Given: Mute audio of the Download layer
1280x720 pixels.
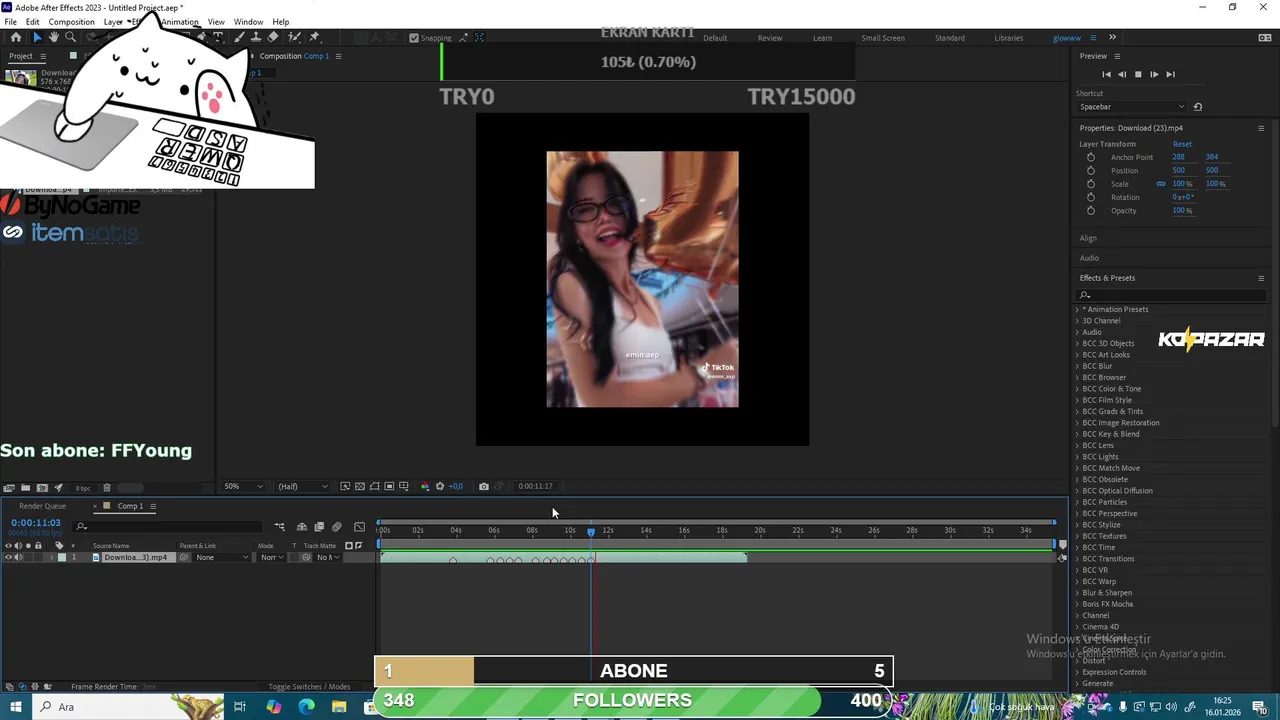Looking at the screenshot, I should point(18,557).
